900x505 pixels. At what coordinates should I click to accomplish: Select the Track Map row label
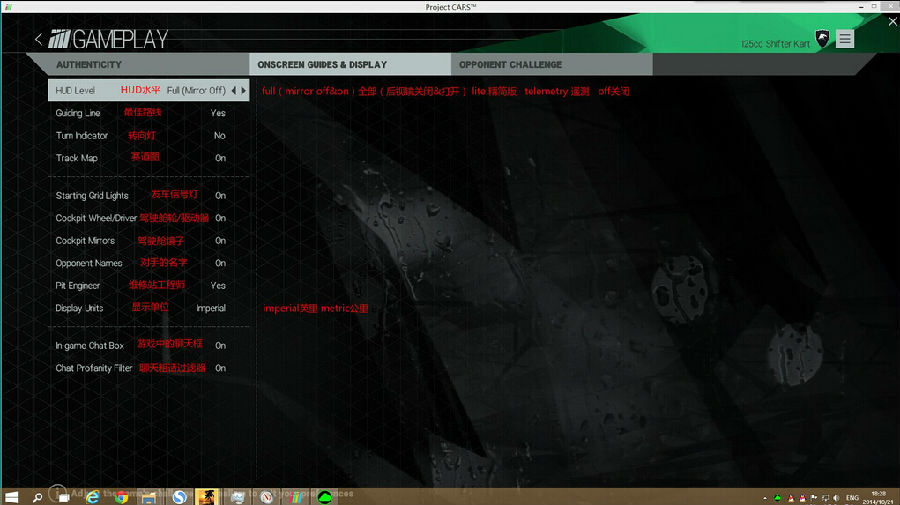(76, 158)
